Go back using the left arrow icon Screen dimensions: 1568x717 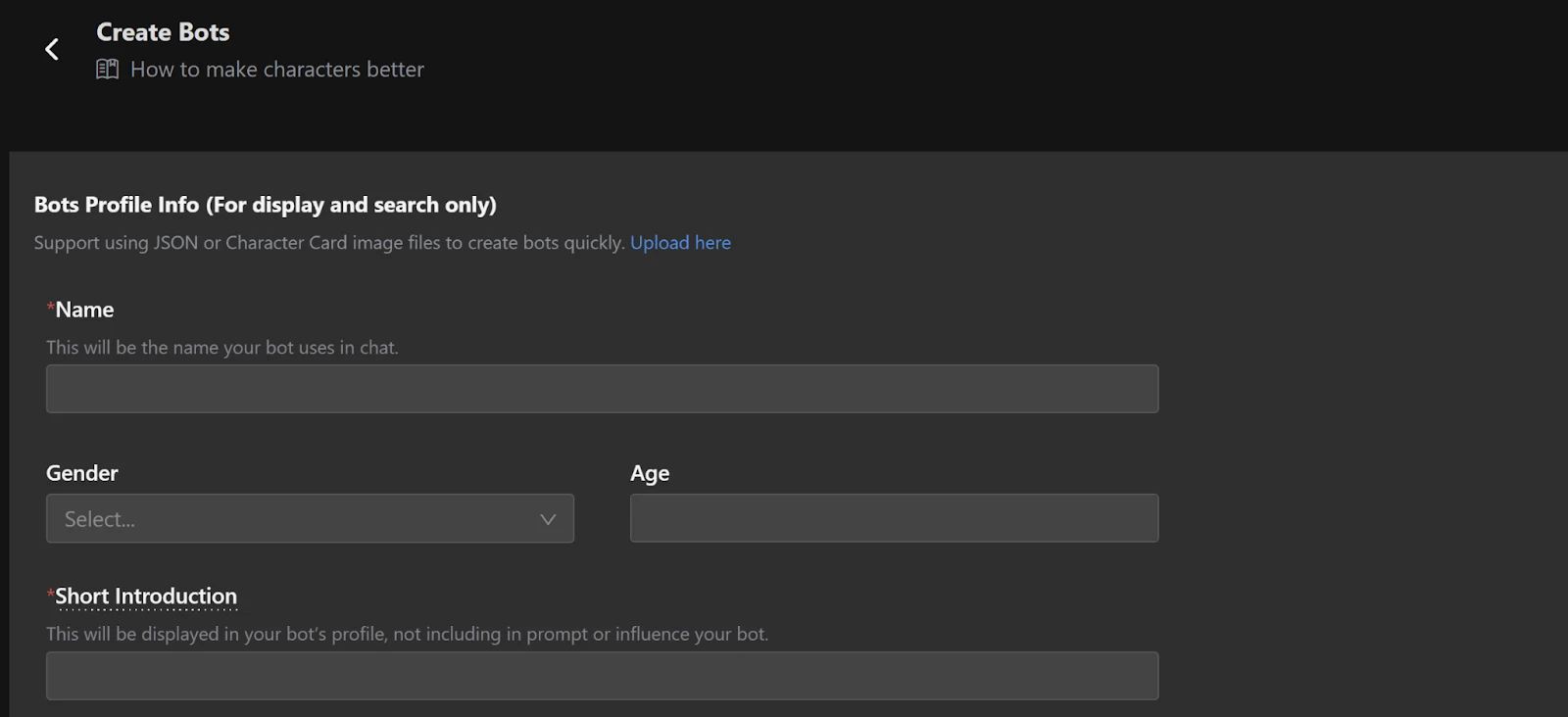[52, 49]
